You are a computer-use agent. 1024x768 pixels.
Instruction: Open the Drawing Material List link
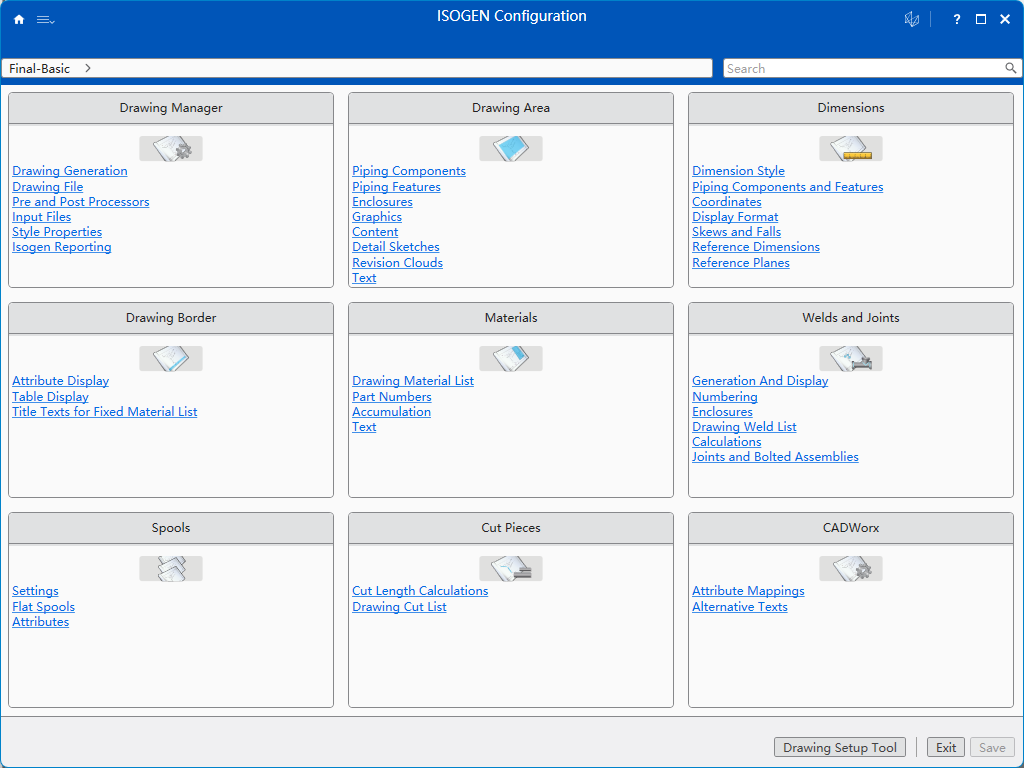413,381
